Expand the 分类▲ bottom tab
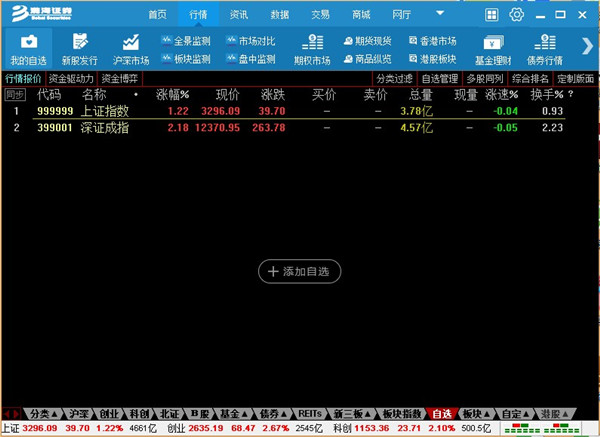The height and width of the screenshot is (437, 600). click(43, 414)
